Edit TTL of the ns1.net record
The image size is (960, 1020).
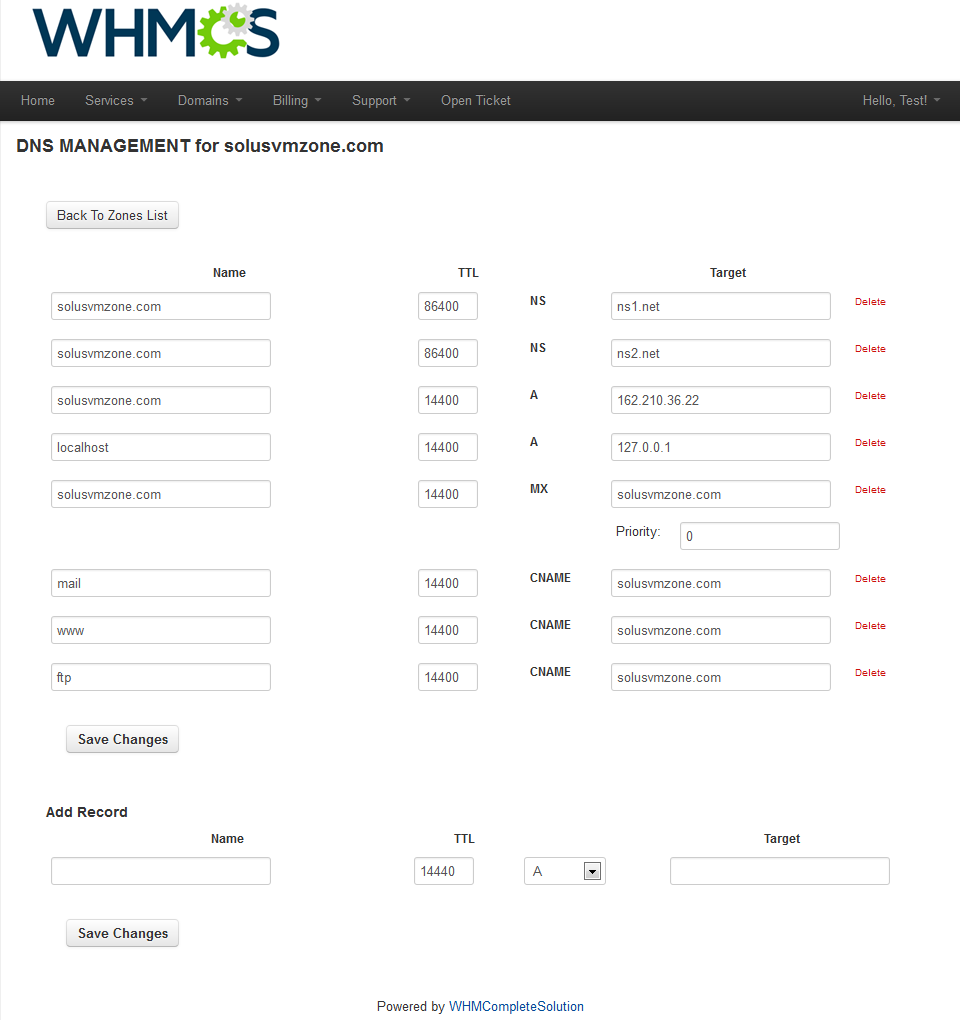point(447,306)
